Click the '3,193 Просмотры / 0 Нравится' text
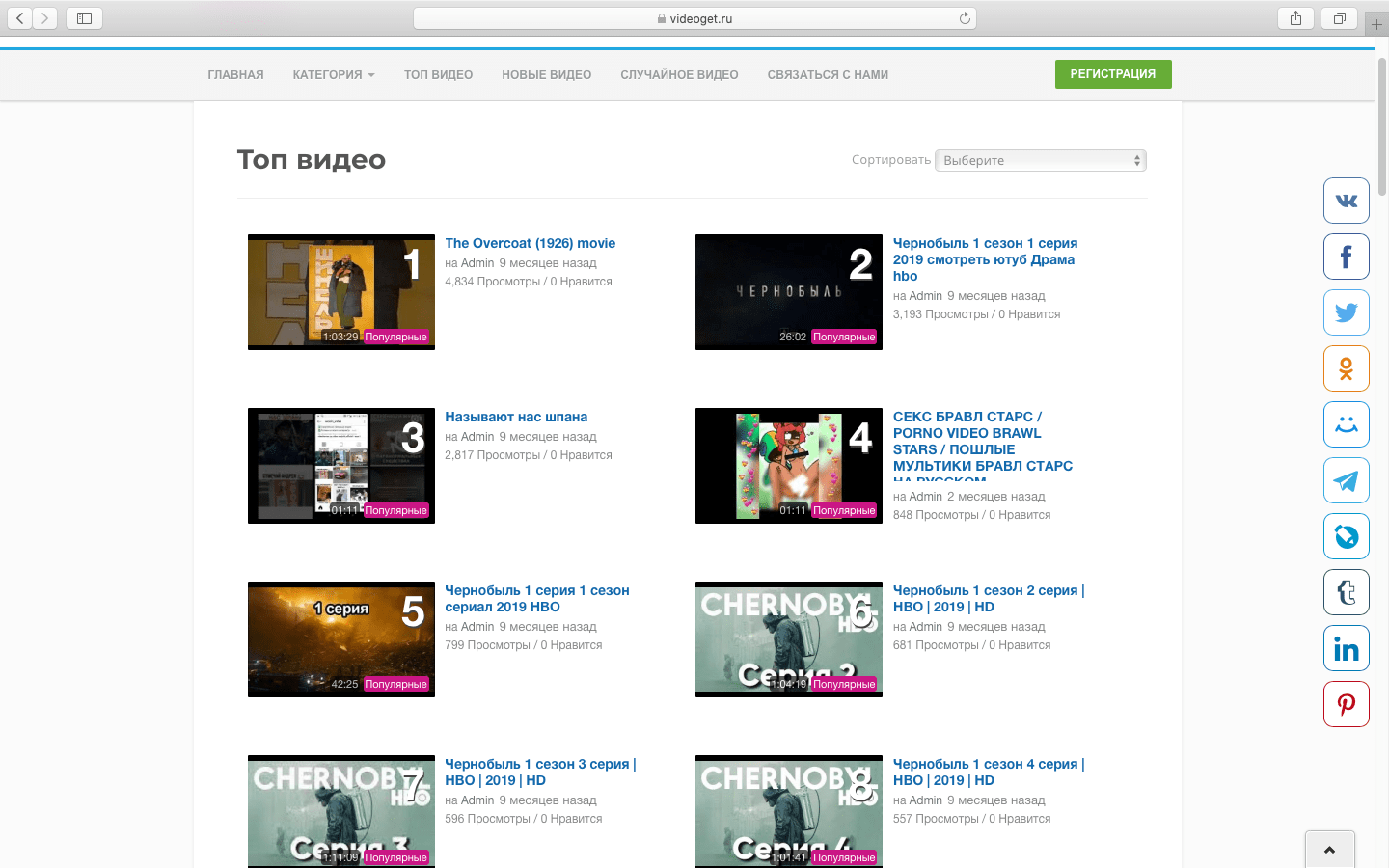Image resolution: width=1389 pixels, height=868 pixels. [977, 314]
